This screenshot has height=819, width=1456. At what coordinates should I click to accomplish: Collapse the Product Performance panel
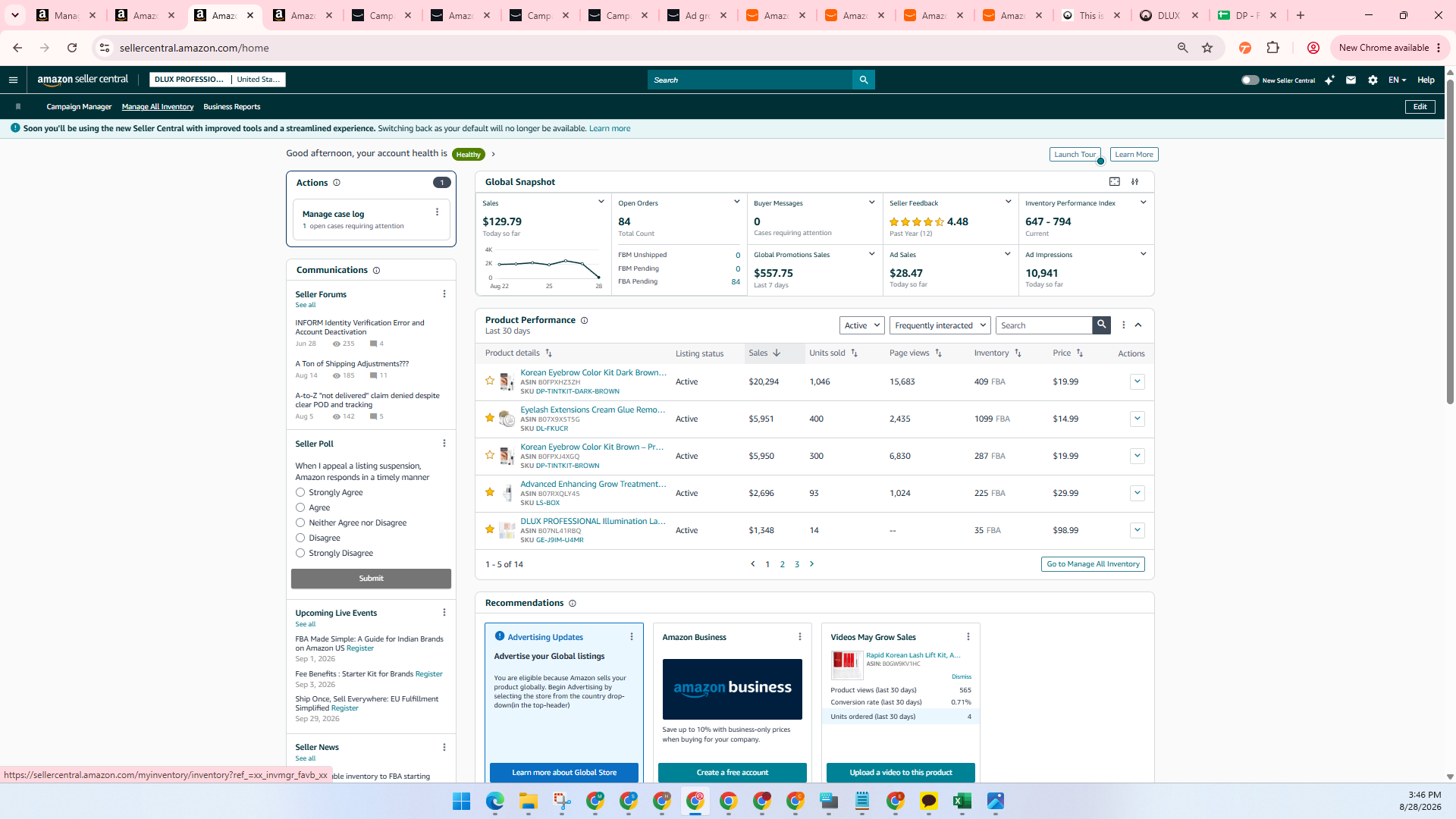pos(1138,325)
